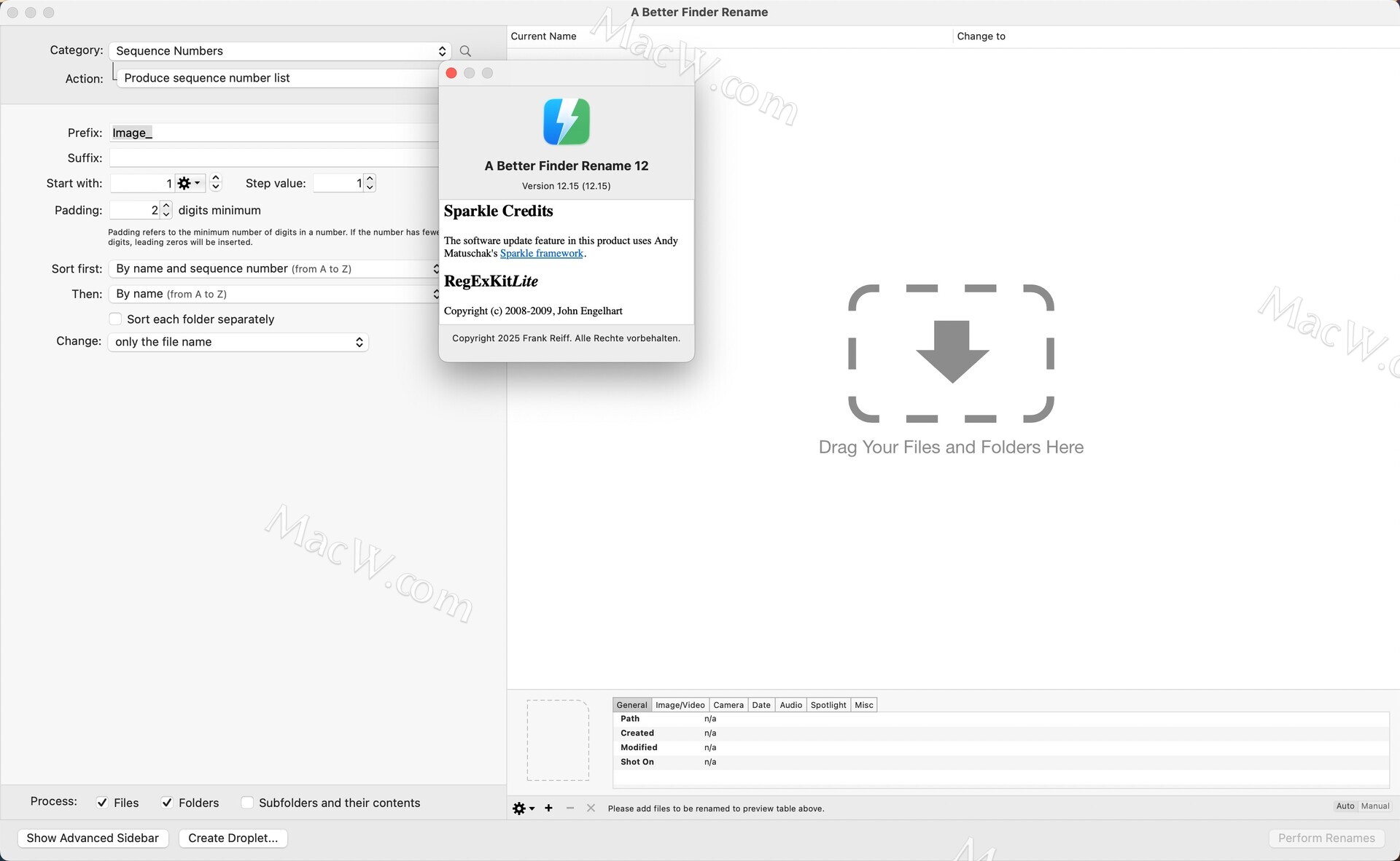Image resolution: width=1400 pixels, height=861 pixels.
Task: Click Show Advanced Sidebar button
Action: (x=93, y=838)
